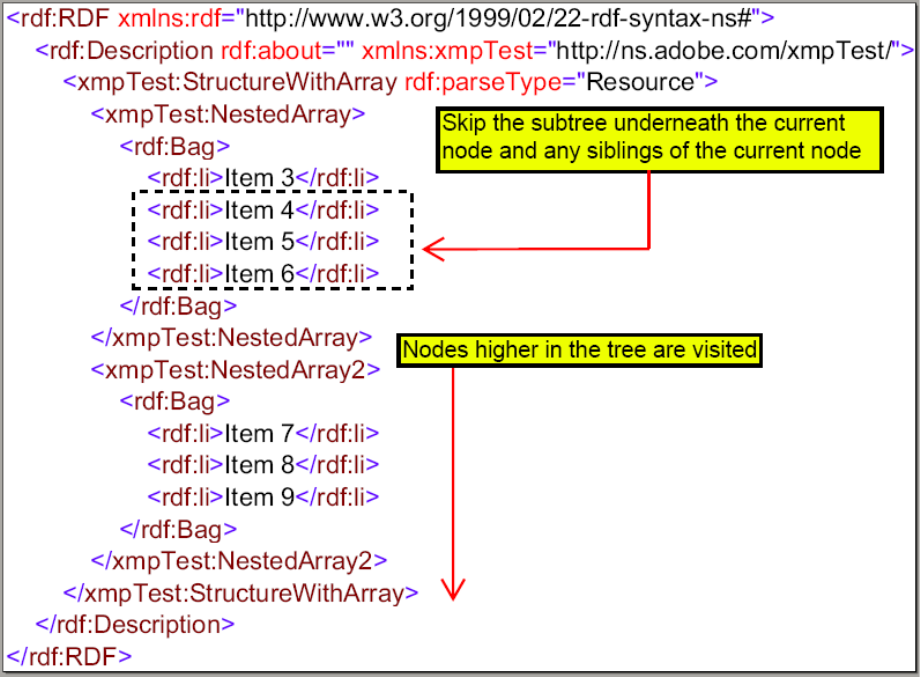Click the xmpTest:StructureWithArray opening tag
Screen dimensions: 920x677
pyautogui.click(x=390, y=82)
